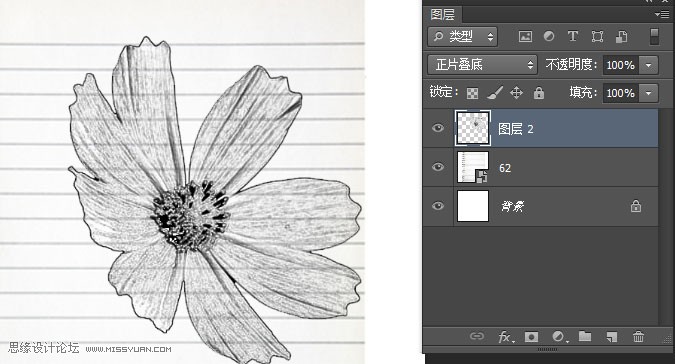675x364 pixels.
Task: Open the 类型 filter type dropdown
Action: click(462, 37)
